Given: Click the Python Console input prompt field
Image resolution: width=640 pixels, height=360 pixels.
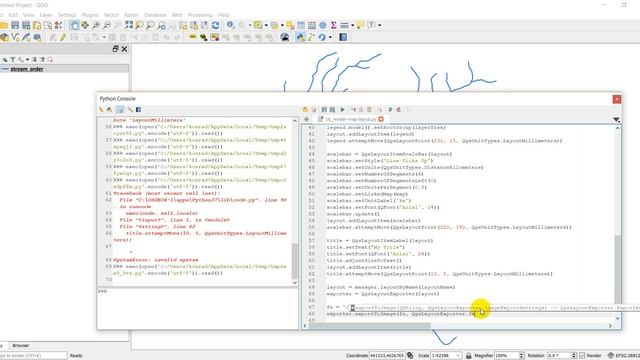Looking at the screenshot, I should click(x=198, y=309).
